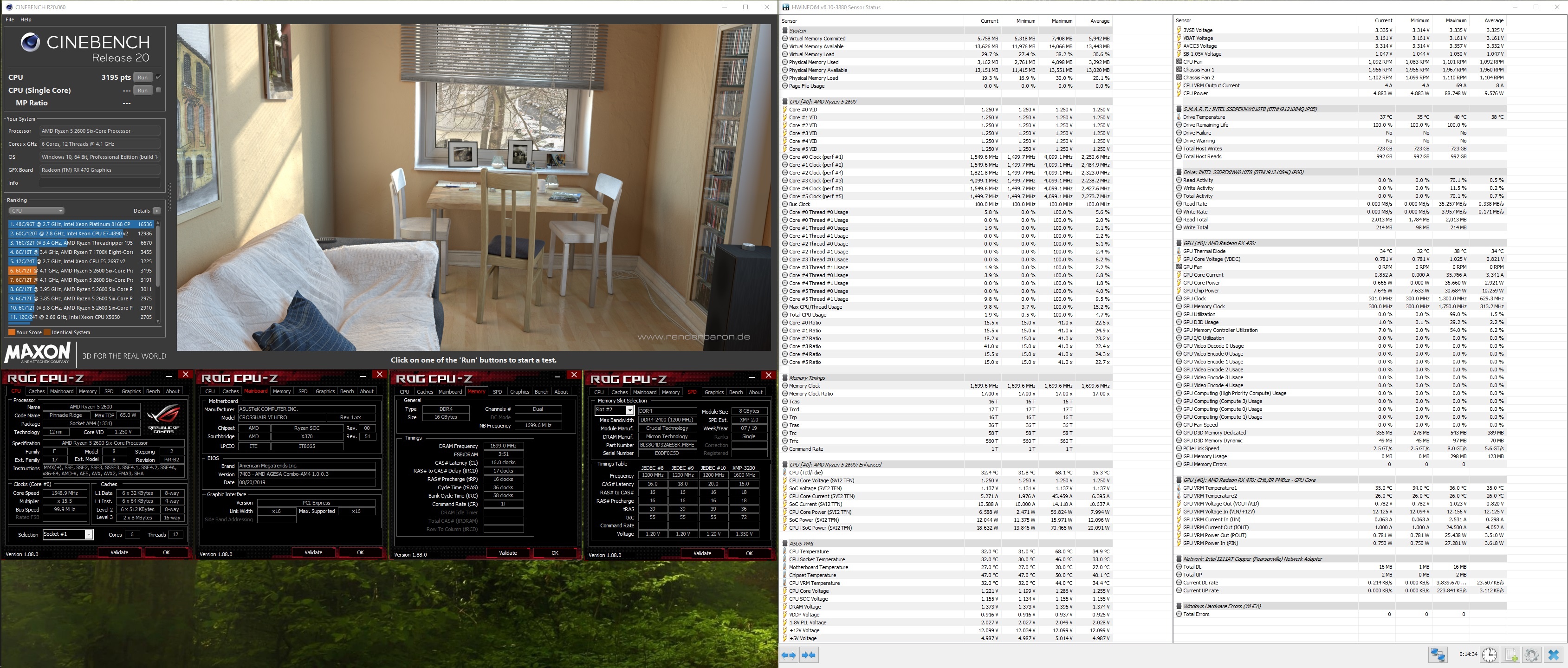Open the remote monitoring computers icon
This screenshot has height=668, width=1568.
point(1438,655)
